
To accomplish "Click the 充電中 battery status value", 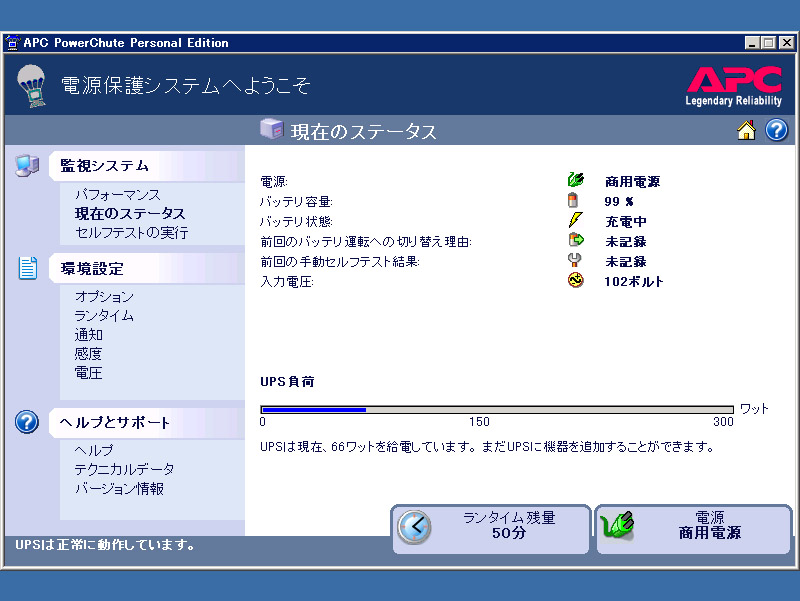I will coord(626,221).
